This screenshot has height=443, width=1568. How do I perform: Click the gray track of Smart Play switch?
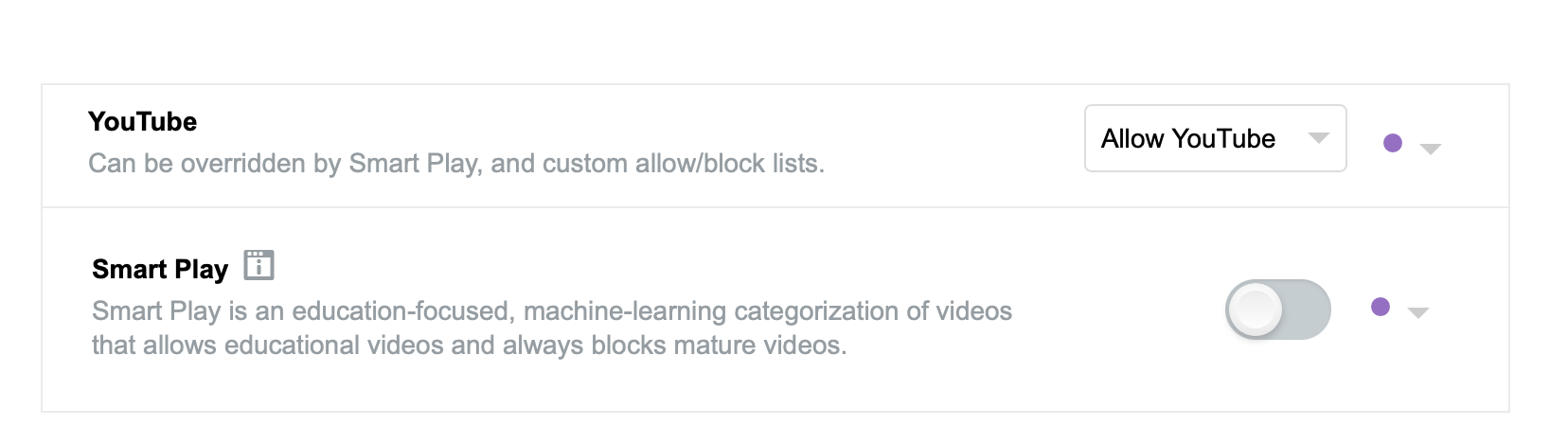[1307, 310]
